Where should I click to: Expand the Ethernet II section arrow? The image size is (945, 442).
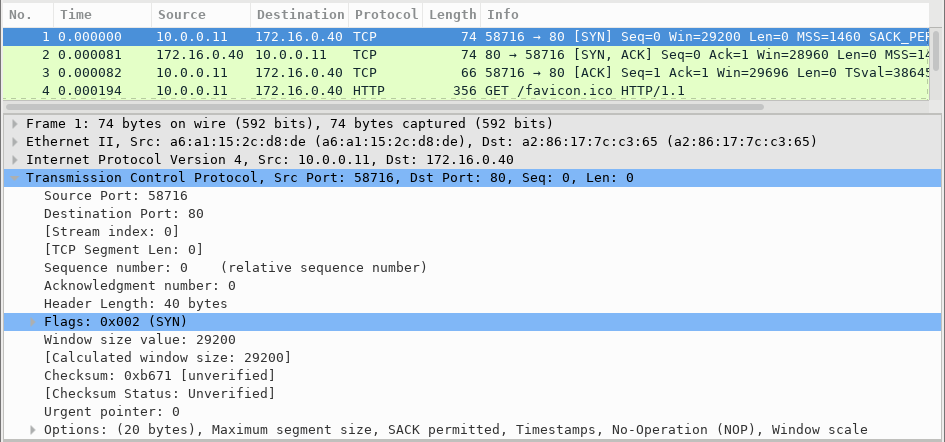(14, 142)
